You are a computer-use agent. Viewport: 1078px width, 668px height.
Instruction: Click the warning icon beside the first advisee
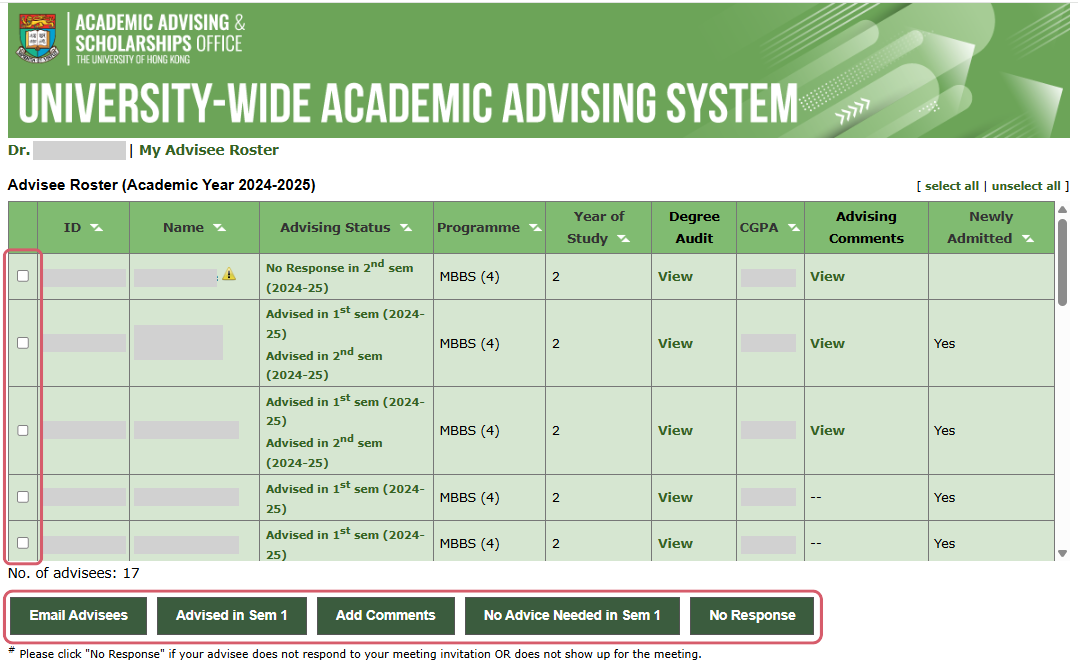(229, 272)
